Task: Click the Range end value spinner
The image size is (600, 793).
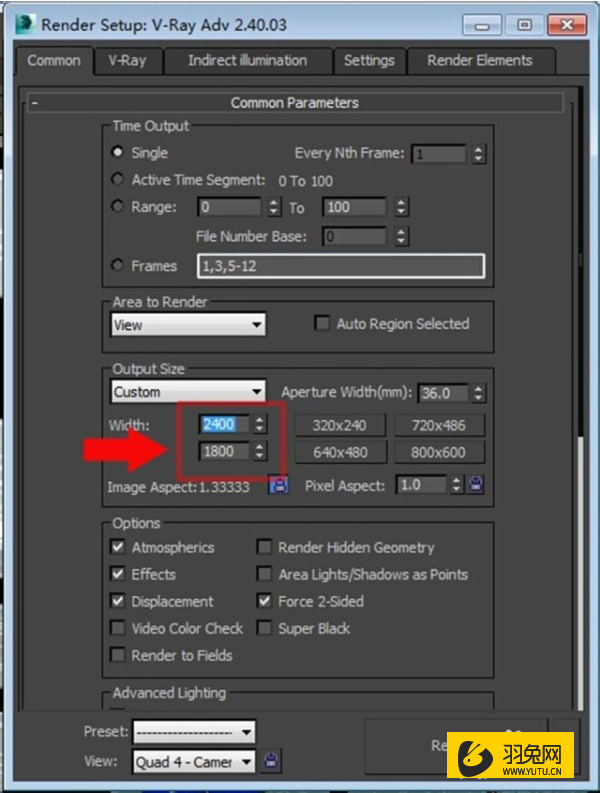Action: (x=401, y=207)
